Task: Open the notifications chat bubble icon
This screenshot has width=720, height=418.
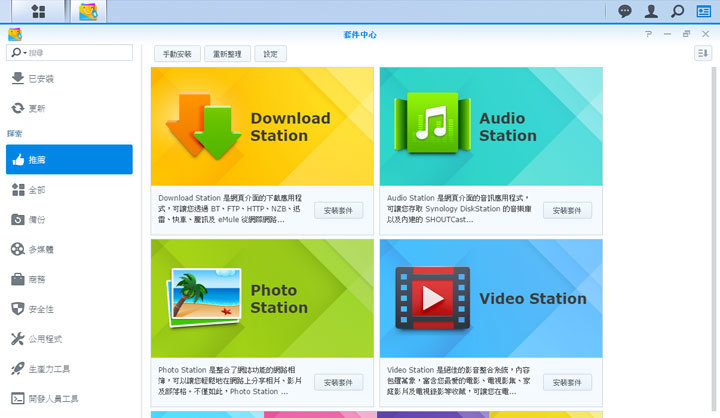Action: pos(625,12)
